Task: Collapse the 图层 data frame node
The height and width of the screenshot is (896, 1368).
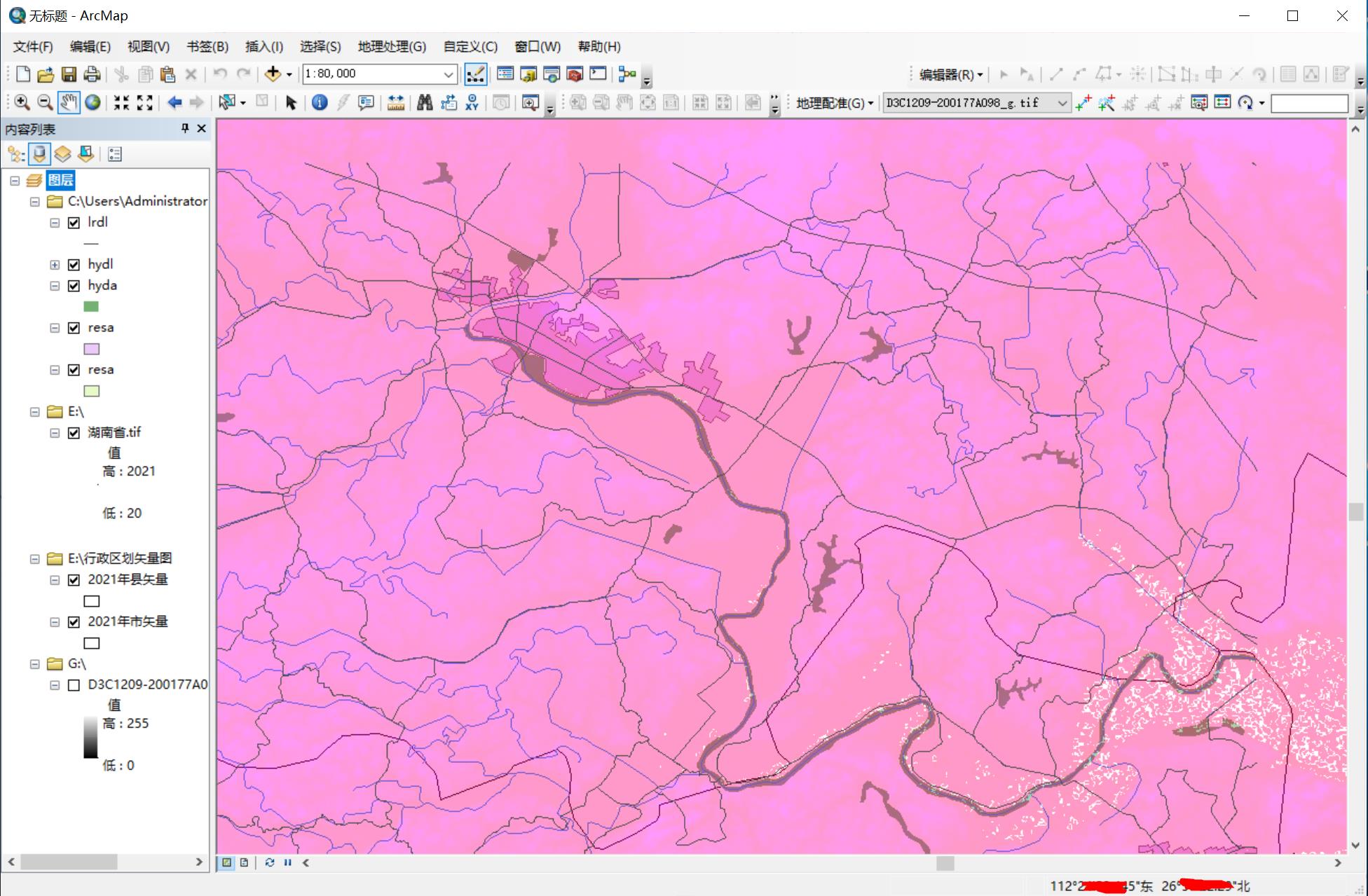Action: coord(15,181)
